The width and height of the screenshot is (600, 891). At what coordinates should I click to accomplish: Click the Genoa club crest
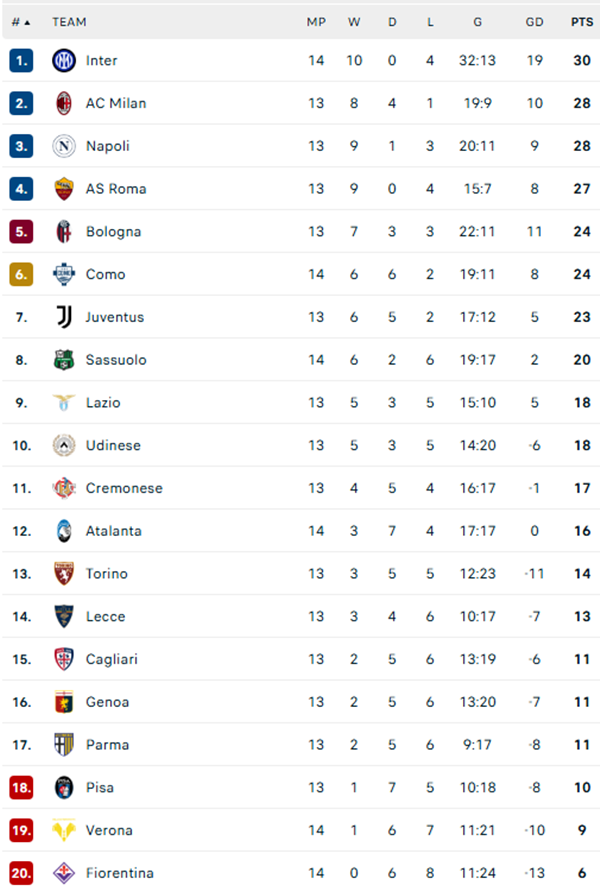coord(62,702)
